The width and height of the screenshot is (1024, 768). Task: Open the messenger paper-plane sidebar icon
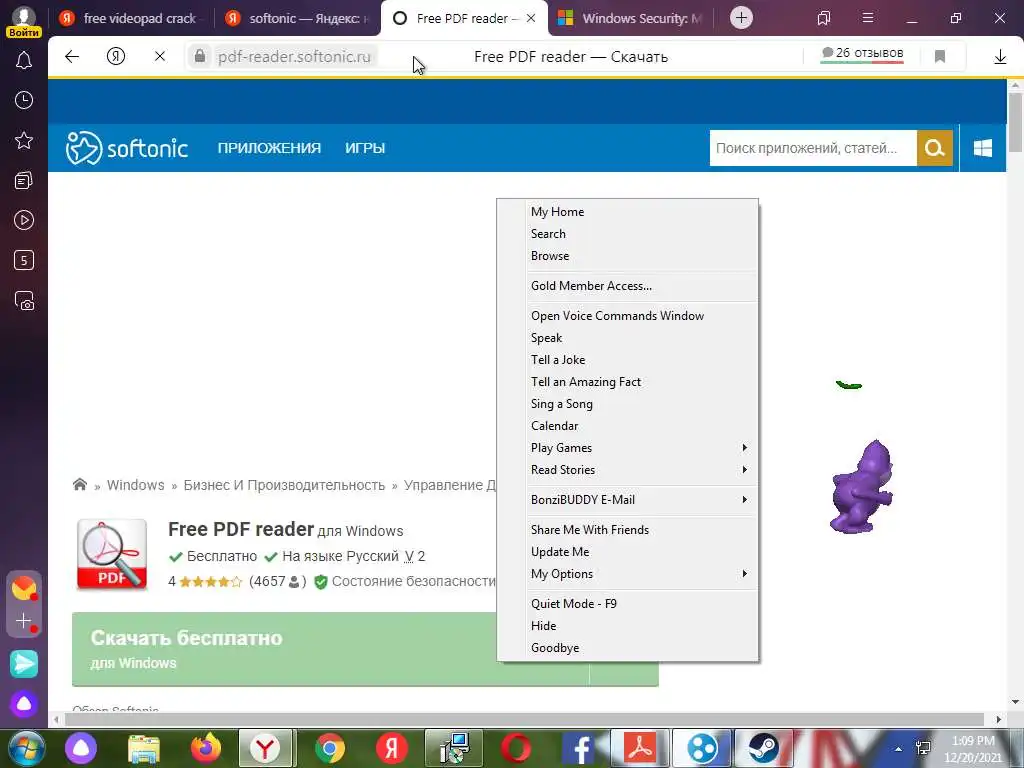(24, 664)
